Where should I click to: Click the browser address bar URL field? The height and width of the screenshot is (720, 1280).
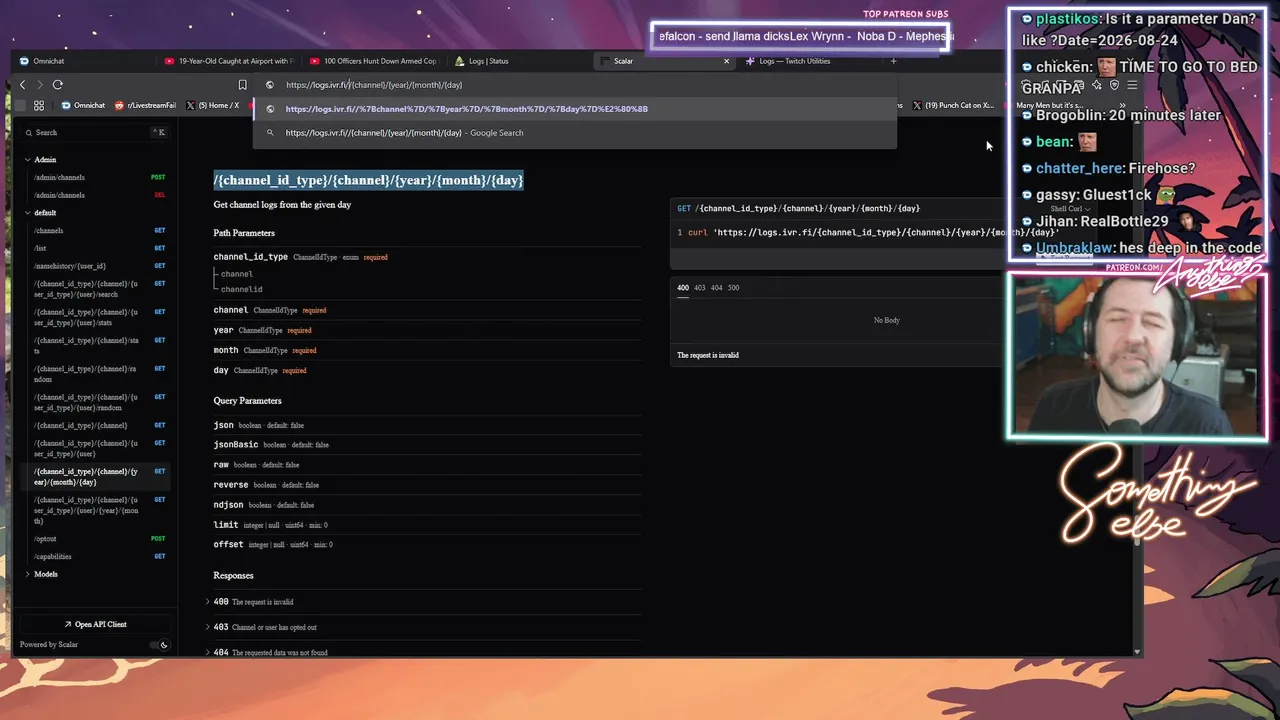pos(574,85)
